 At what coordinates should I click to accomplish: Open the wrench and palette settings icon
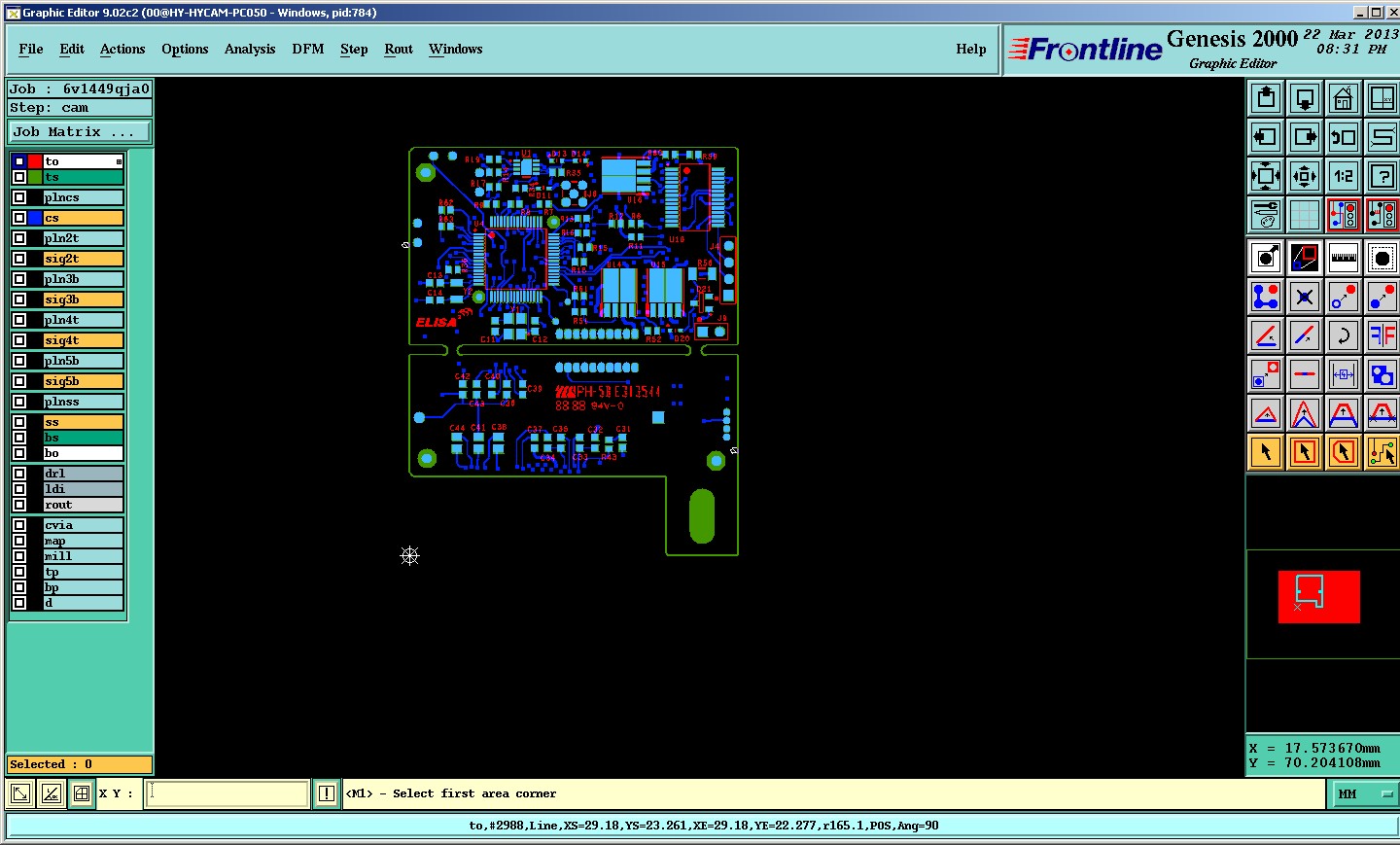pos(1266,215)
